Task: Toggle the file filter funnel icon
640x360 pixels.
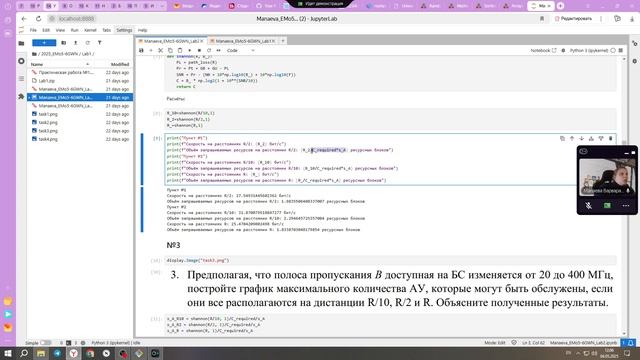Action: [x=99, y=42]
